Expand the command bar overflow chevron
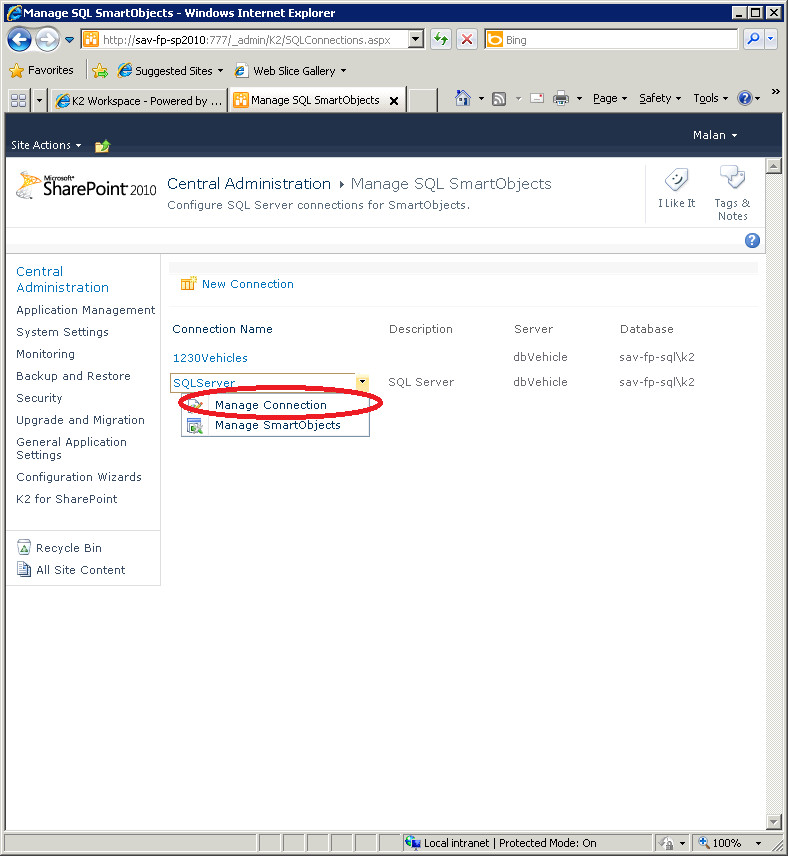Screen dimensions: 788x856 775,92
